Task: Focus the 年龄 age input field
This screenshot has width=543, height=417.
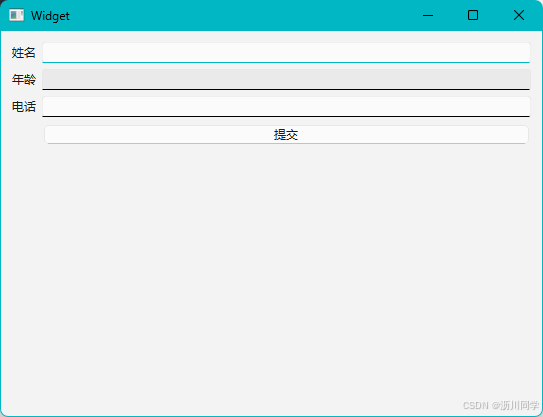Action: 286,79
